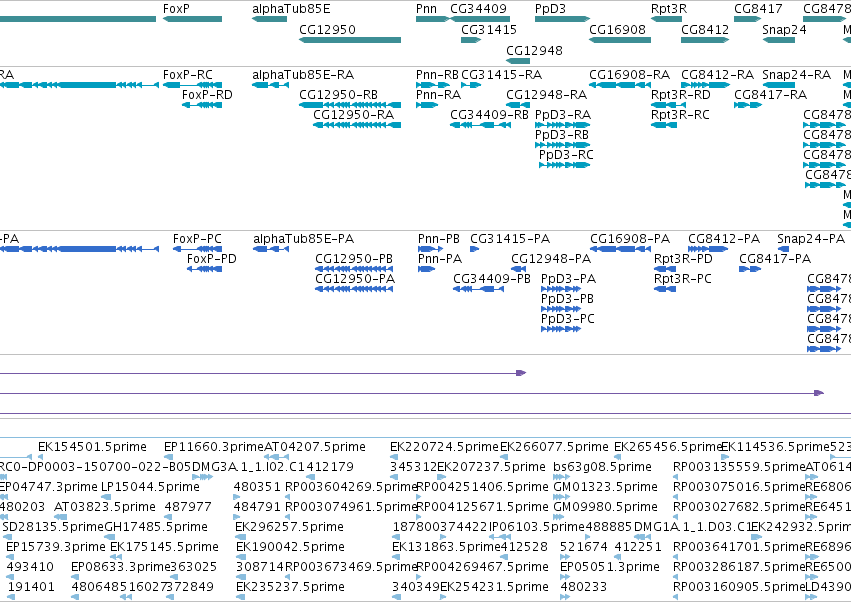Open the CG31415-PA protein label
The image size is (851, 602).
click(510, 239)
